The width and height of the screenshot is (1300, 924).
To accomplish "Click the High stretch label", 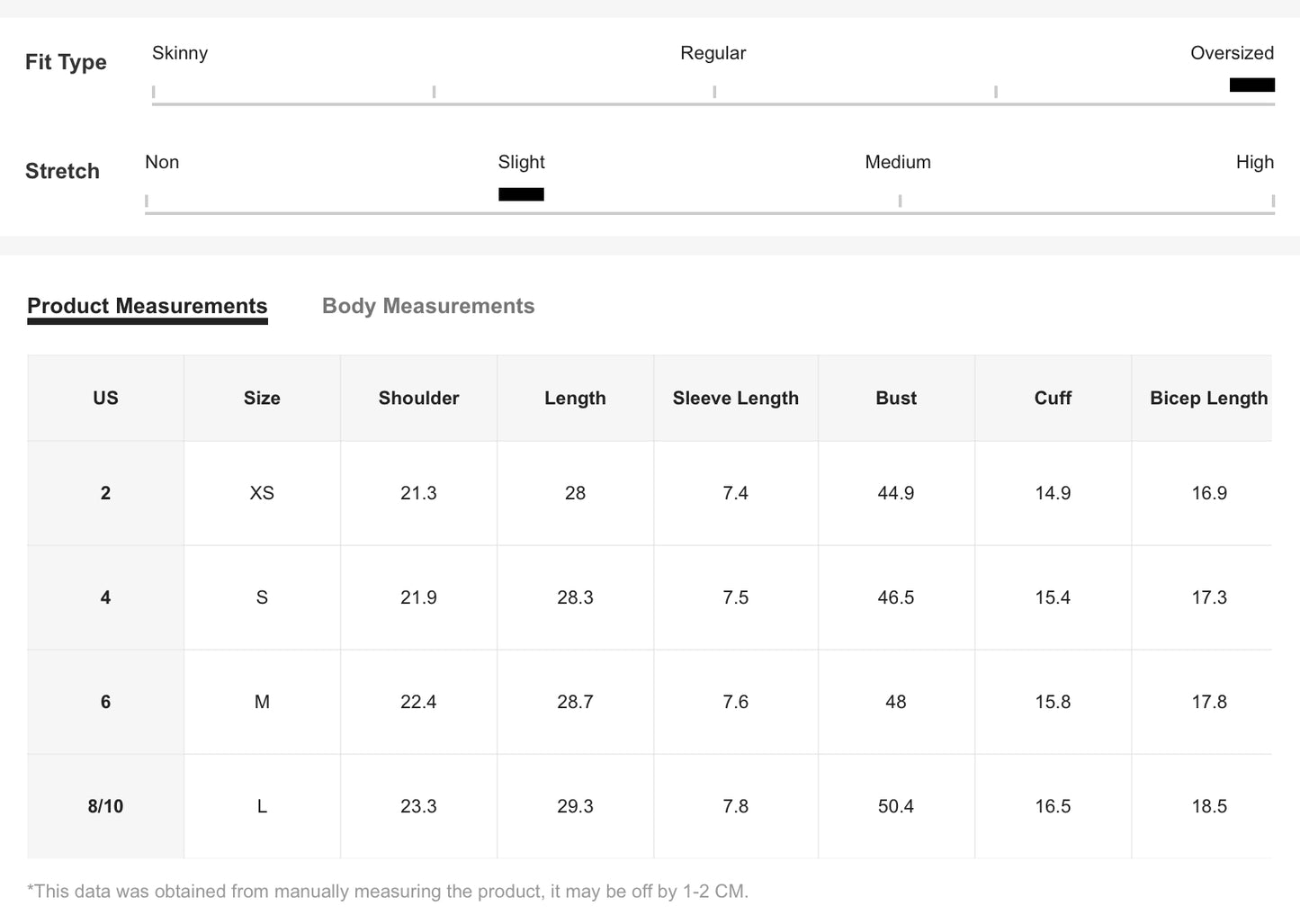I will (1254, 162).
